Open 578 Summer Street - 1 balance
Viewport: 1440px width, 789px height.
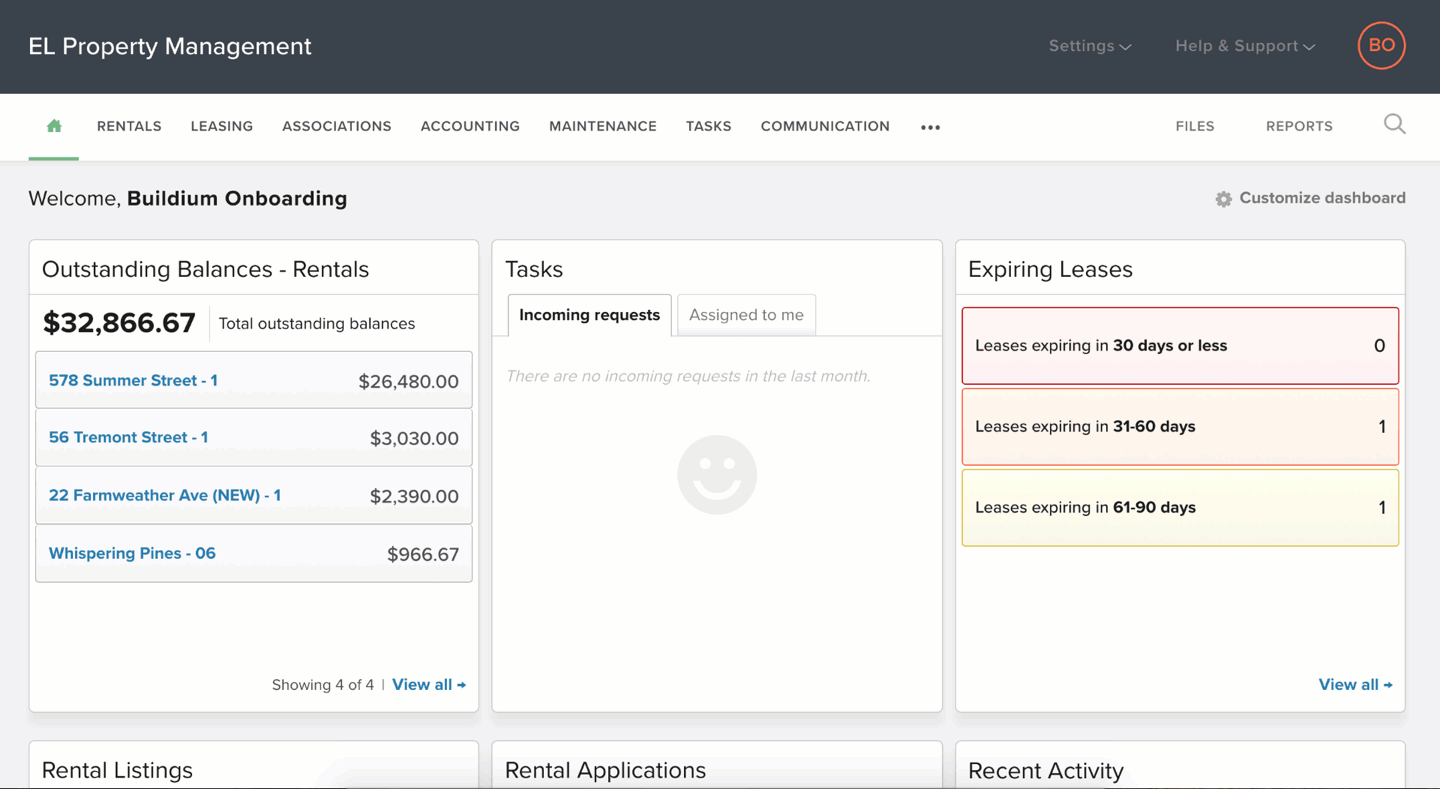click(x=133, y=380)
